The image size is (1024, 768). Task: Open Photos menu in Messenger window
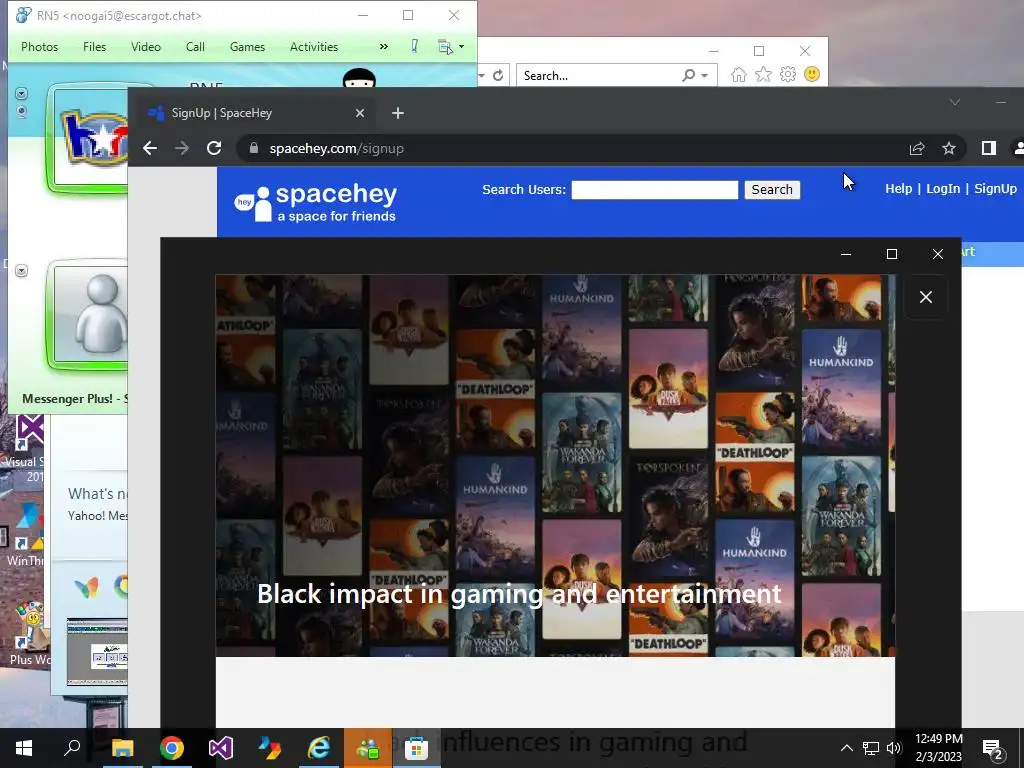point(39,47)
